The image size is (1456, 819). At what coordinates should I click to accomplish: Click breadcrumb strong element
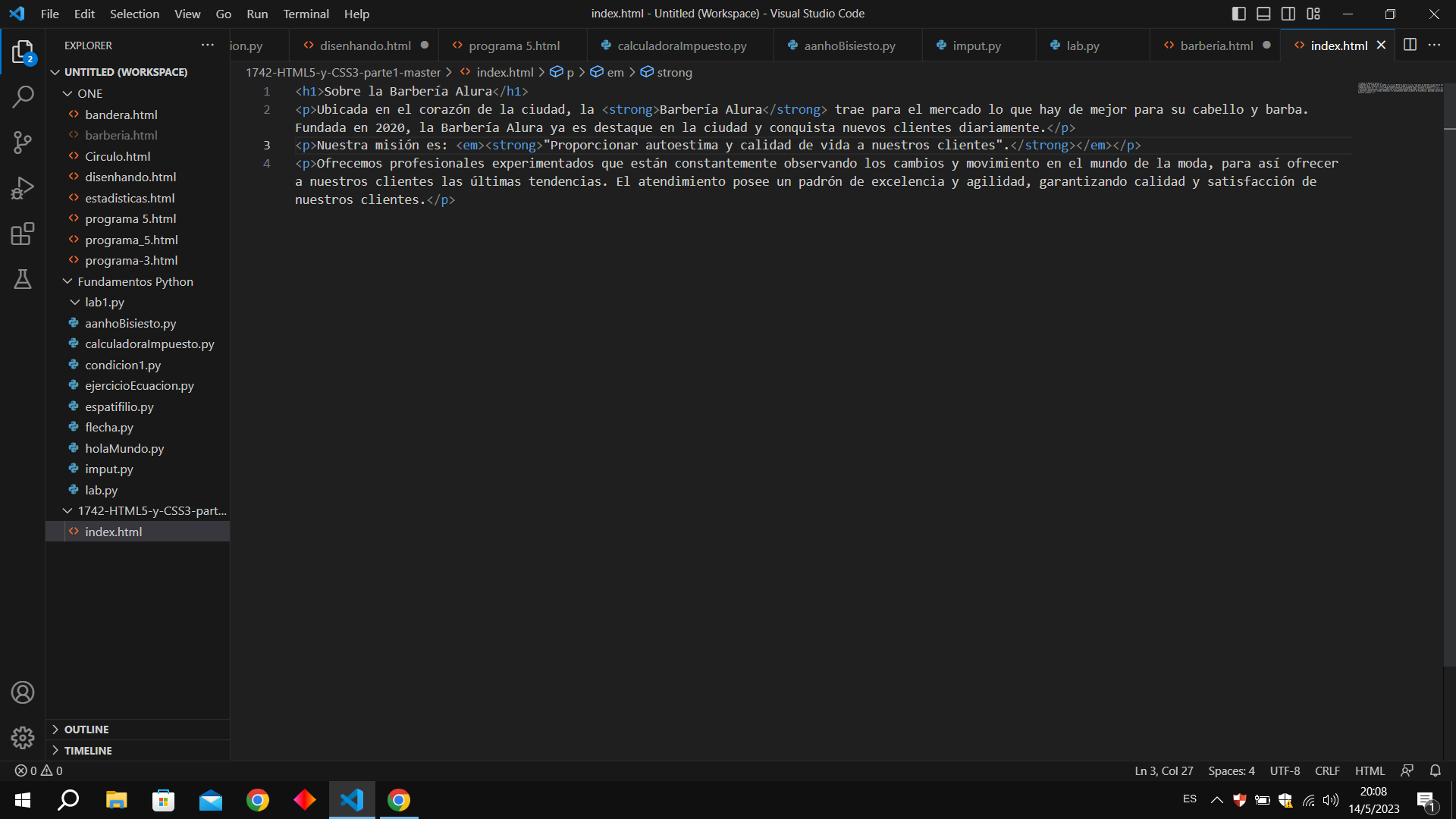(667, 72)
